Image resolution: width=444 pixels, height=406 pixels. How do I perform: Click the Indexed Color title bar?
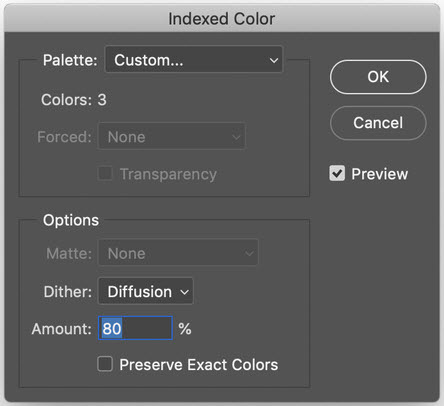point(222,18)
